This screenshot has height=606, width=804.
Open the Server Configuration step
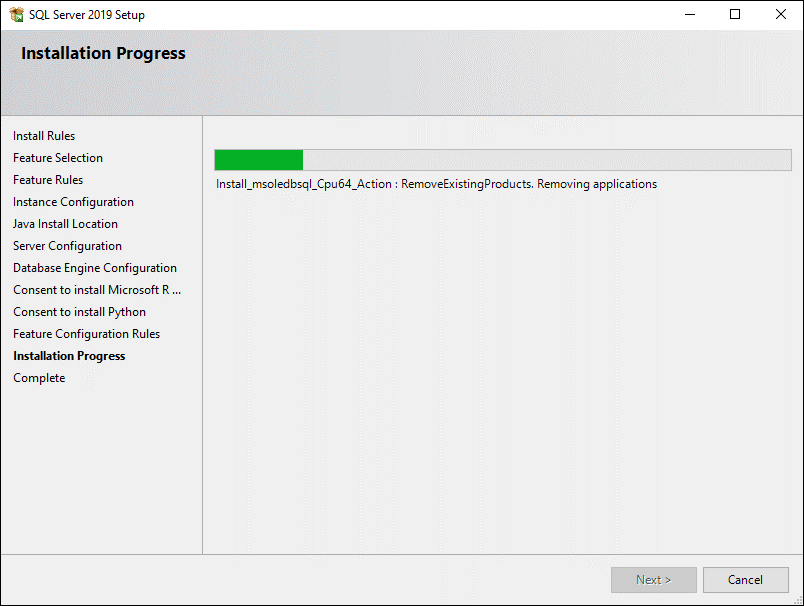click(x=67, y=246)
